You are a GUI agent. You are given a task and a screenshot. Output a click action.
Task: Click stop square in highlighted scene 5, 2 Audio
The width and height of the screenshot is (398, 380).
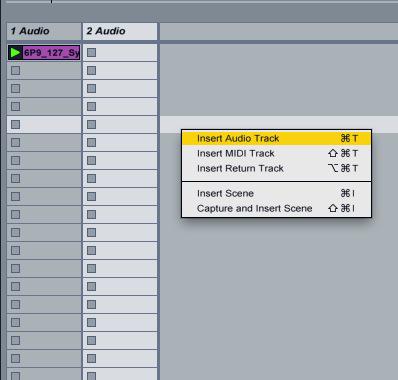pos(91,124)
